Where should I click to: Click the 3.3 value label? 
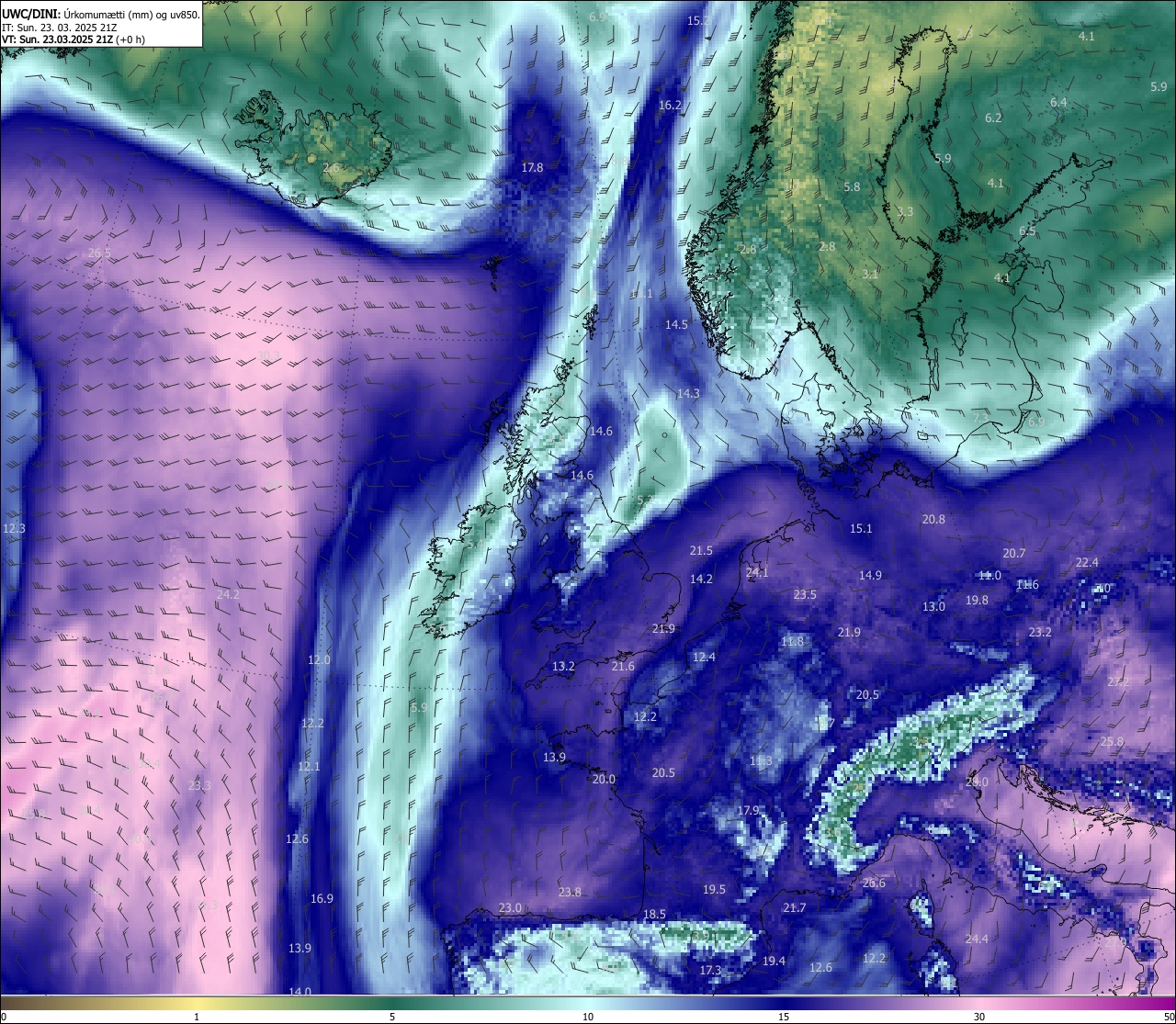tap(905, 211)
